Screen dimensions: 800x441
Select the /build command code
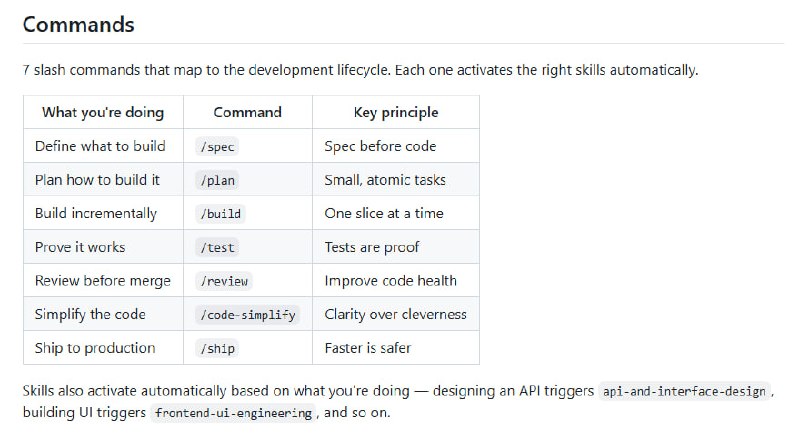coord(221,214)
